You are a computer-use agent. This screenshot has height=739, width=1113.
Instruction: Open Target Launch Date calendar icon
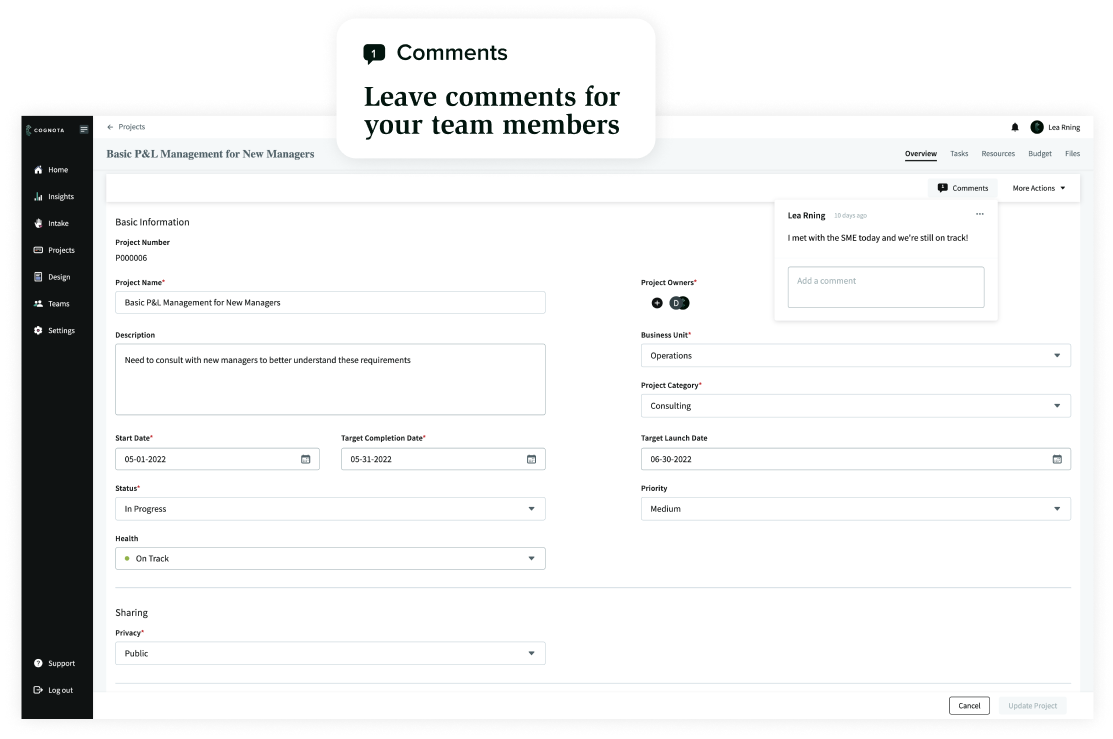coord(1056,459)
